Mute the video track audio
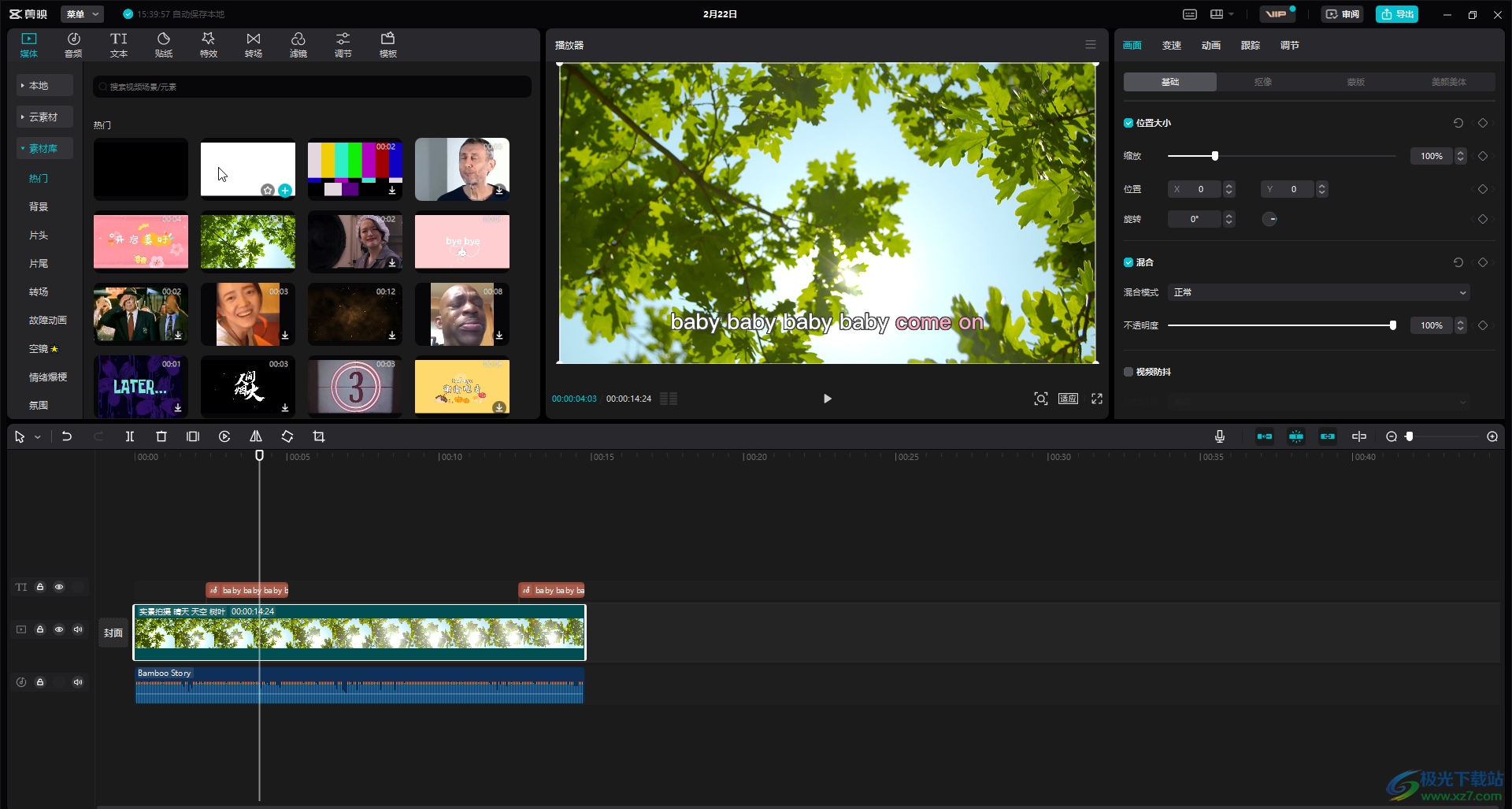Image resolution: width=1512 pixels, height=809 pixels. click(78, 629)
